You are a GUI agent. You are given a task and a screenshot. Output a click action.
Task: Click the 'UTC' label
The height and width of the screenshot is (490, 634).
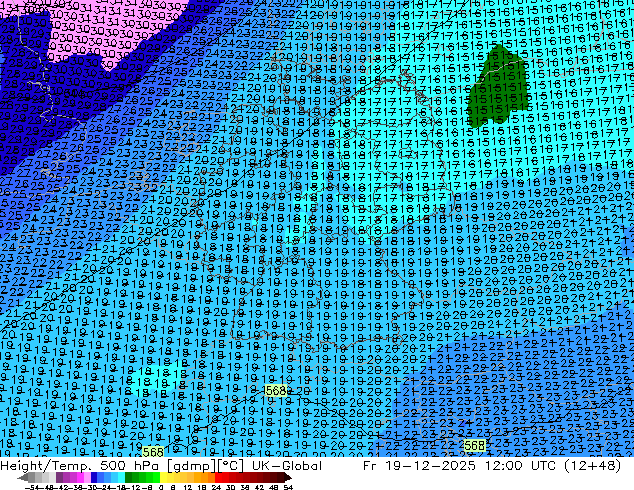point(544,466)
